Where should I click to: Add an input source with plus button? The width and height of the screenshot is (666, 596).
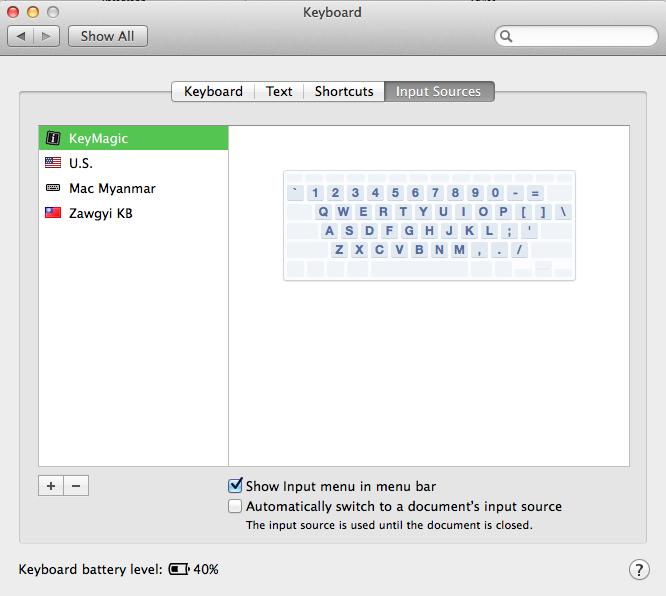51,486
